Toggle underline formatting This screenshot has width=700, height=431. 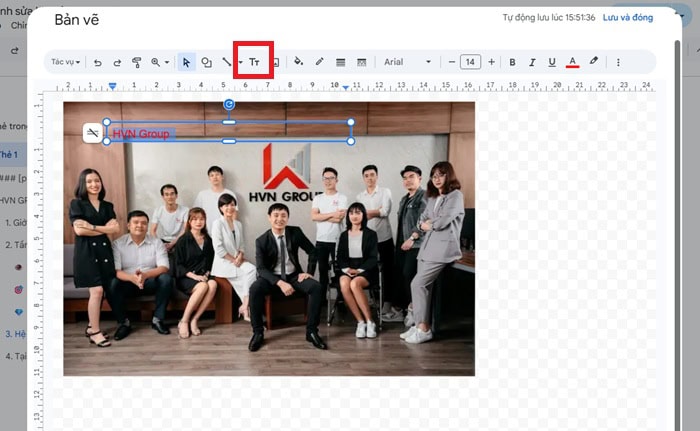(552, 63)
